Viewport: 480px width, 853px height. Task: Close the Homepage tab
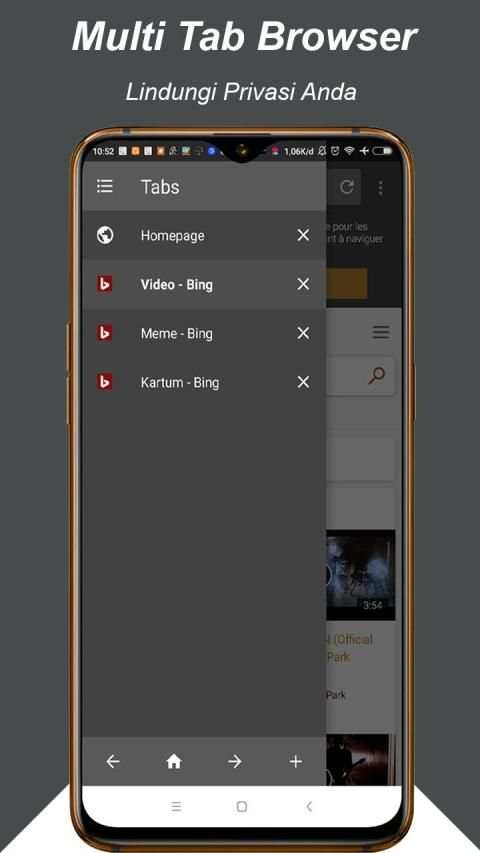pyautogui.click(x=303, y=235)
